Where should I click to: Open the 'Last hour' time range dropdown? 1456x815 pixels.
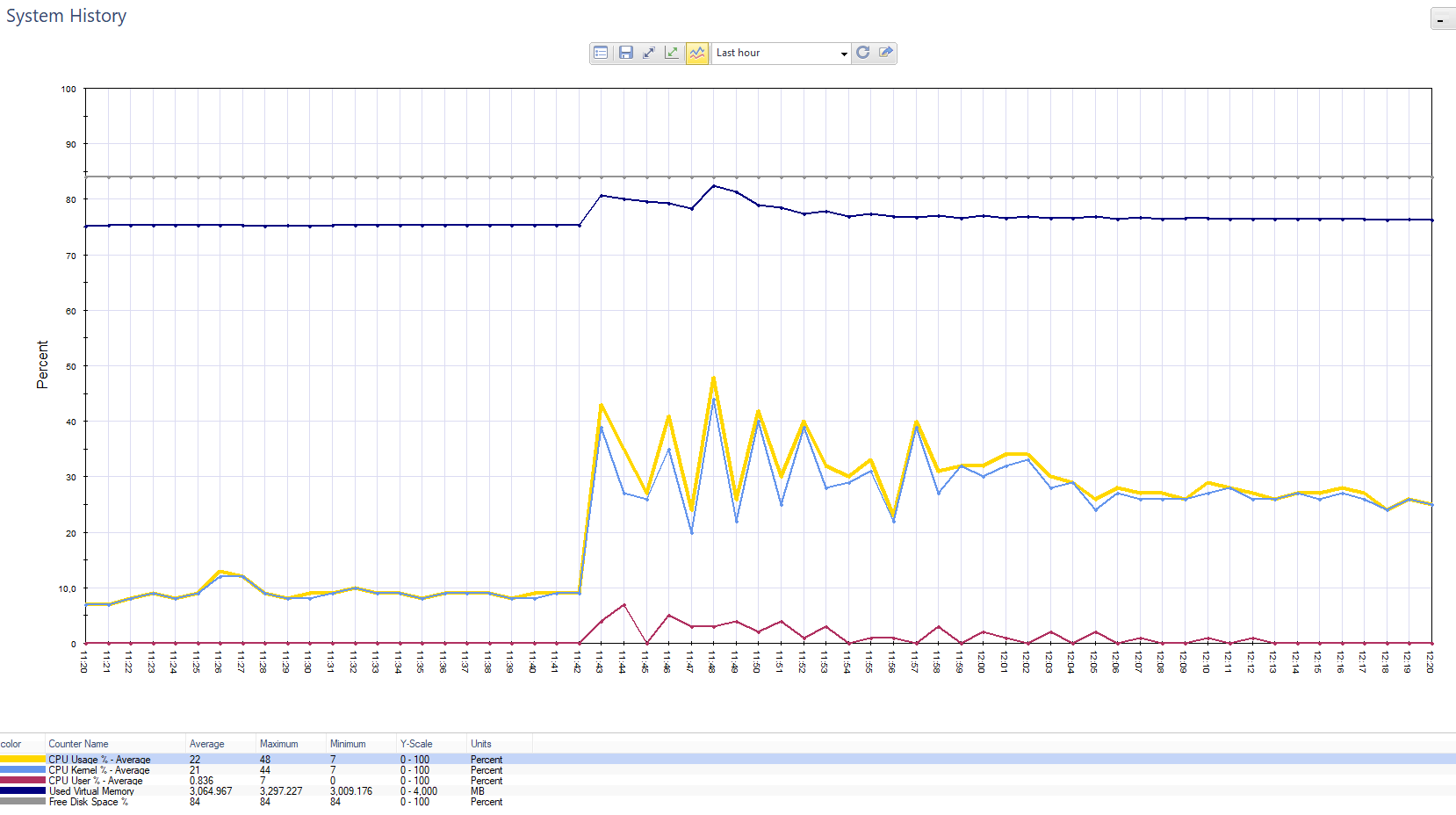pos(781,53)
